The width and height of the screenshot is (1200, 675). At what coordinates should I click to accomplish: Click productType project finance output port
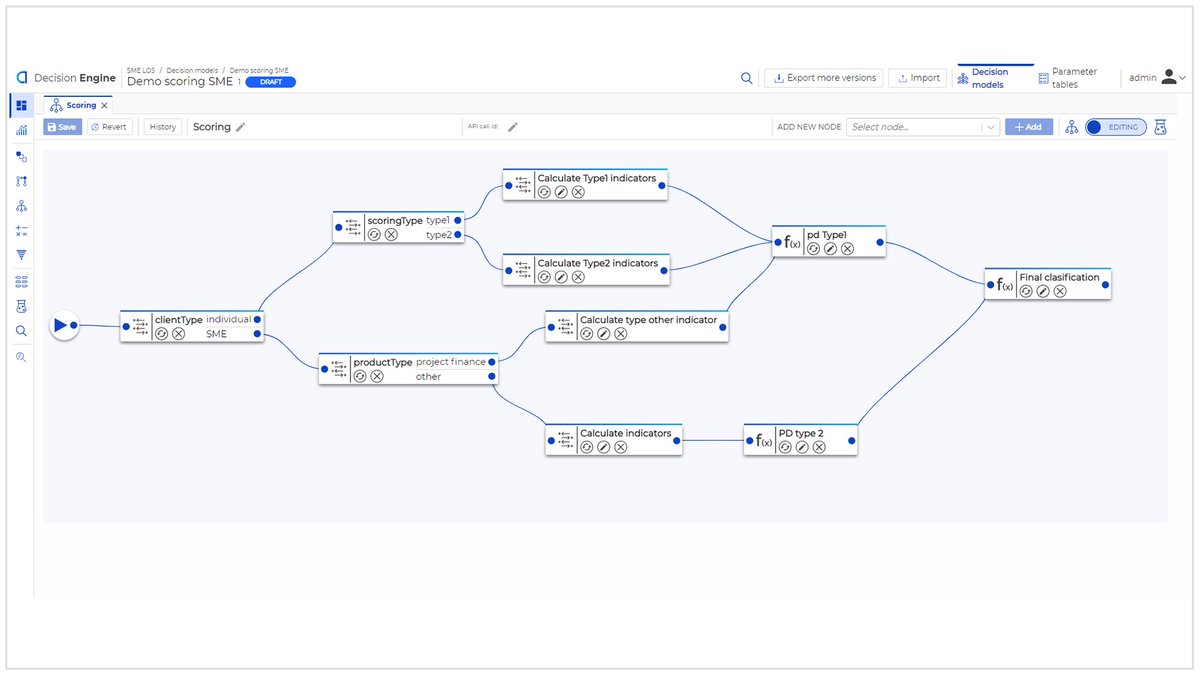coord(492,362)
